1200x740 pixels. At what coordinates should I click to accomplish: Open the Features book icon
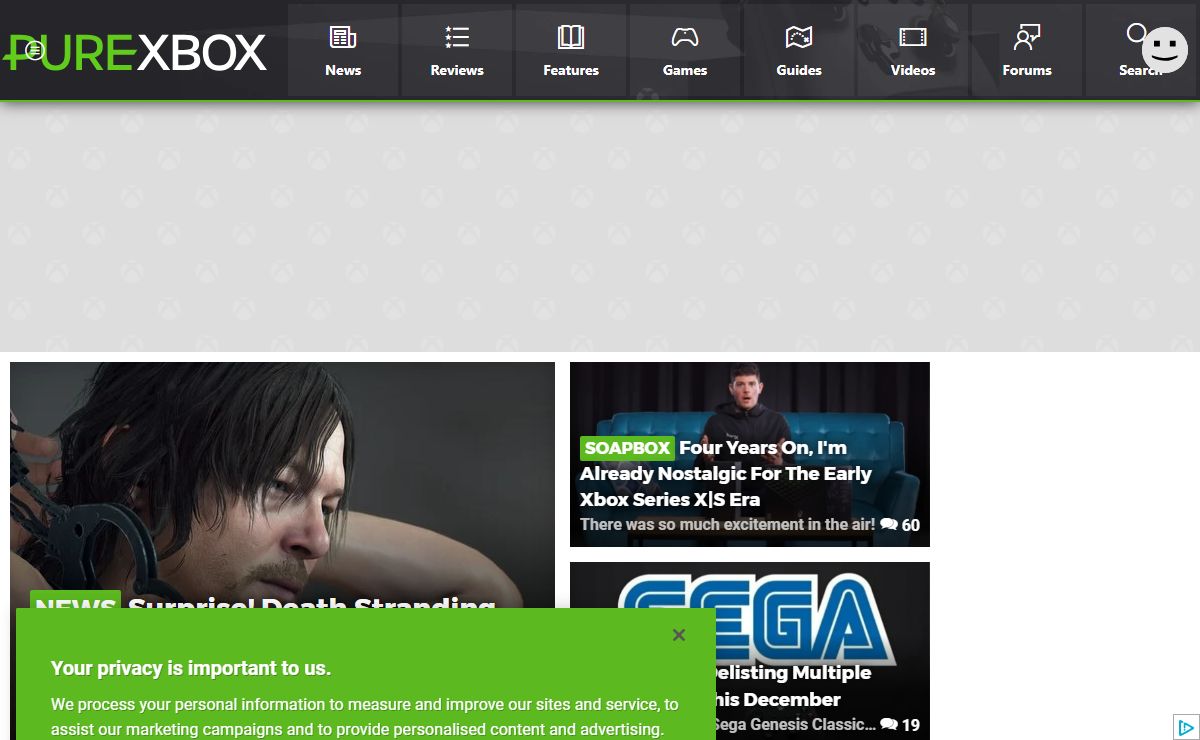(571, 37)
